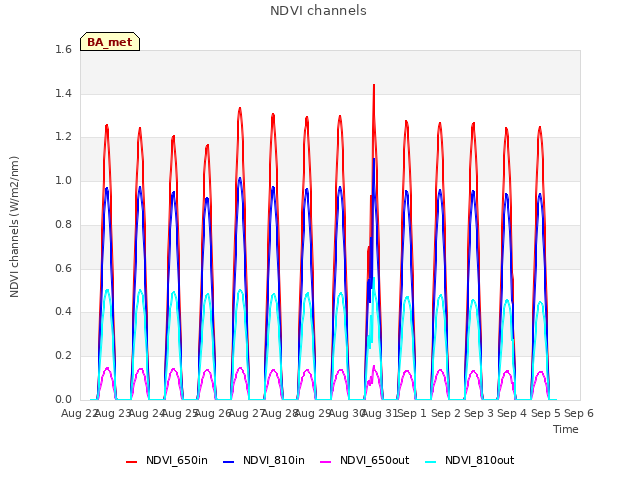This screenshot has height=480, width=640.
Task: Click the Sep 3 x-axis tick label
Action: (x=479, y=413)
